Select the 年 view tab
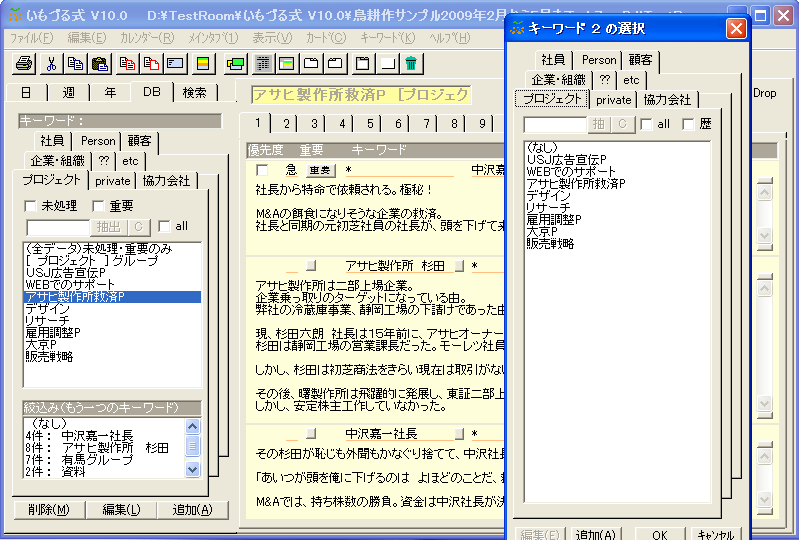The image size is (799, 540). [x=110, y=93]
